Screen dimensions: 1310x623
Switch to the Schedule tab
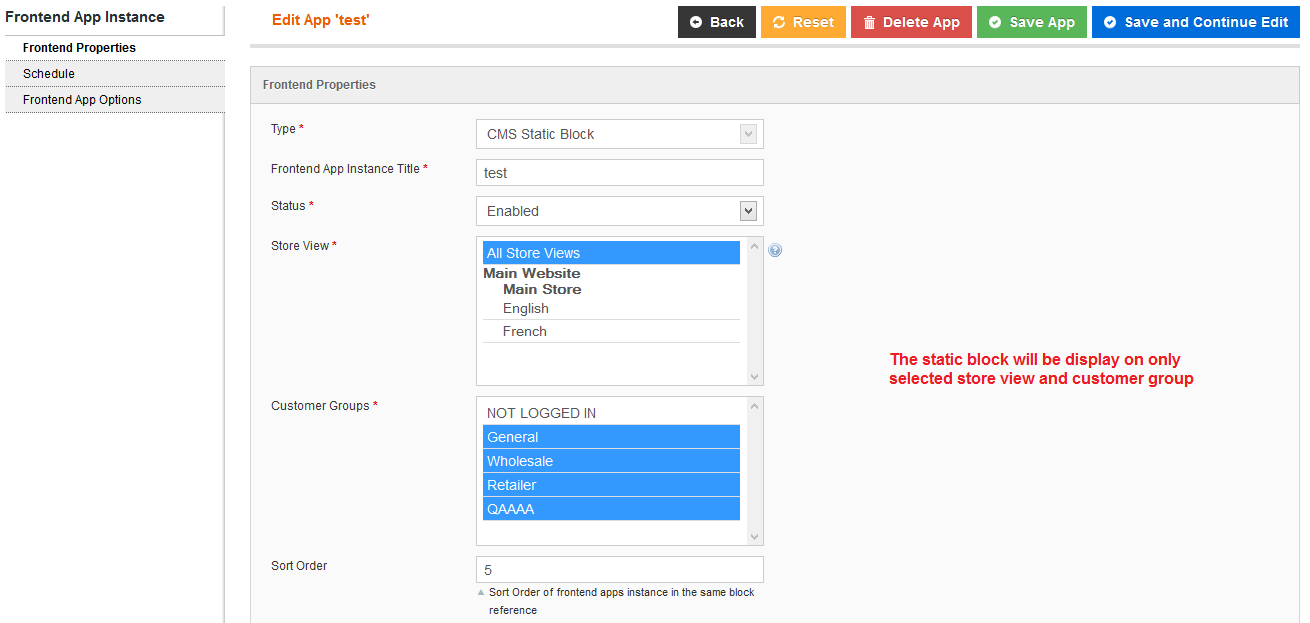[50, 73]
